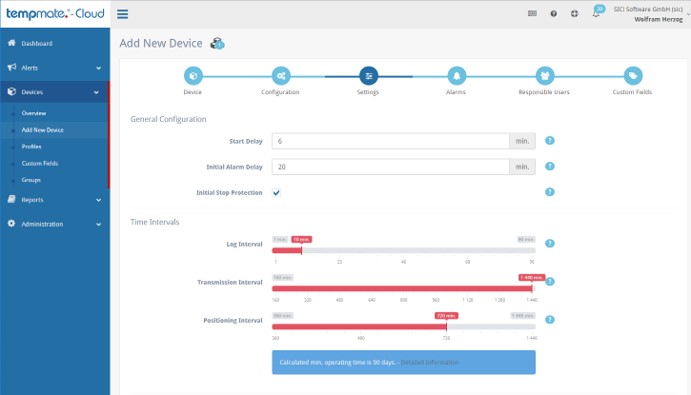Go to the Device wizard step
This screenshot has height=395, width=691.
coord(193,76)
